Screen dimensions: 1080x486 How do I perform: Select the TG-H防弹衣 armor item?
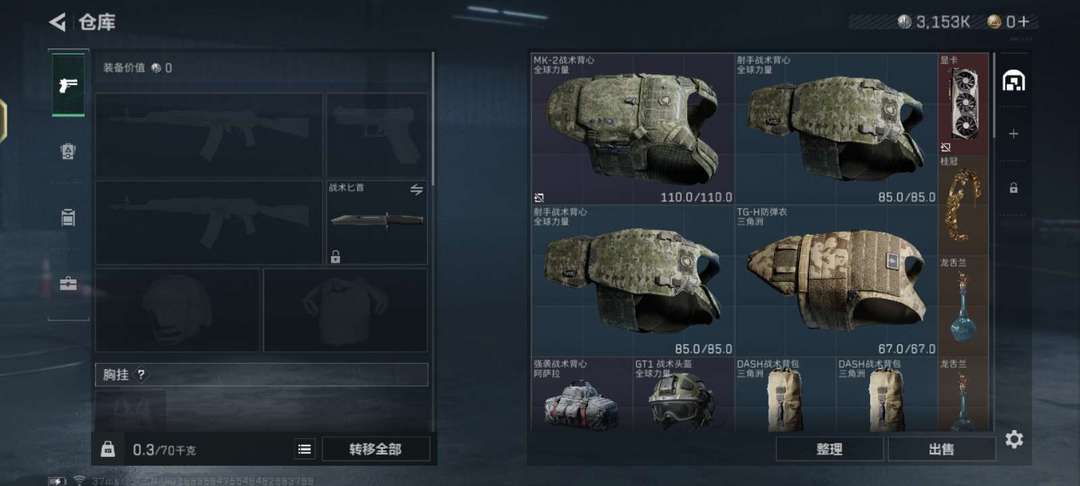[x=836, y=280]
